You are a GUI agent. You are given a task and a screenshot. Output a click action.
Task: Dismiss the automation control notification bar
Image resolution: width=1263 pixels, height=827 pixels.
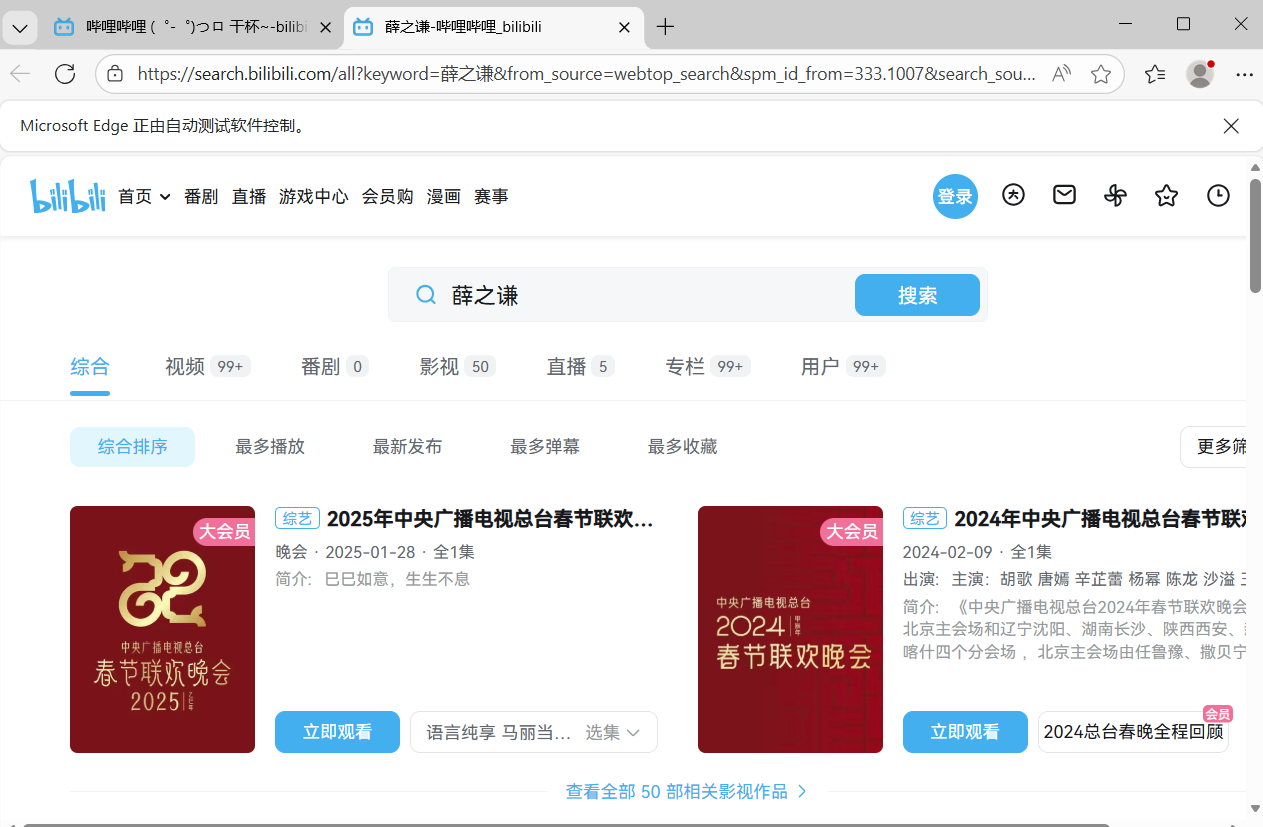(1231, 126)
